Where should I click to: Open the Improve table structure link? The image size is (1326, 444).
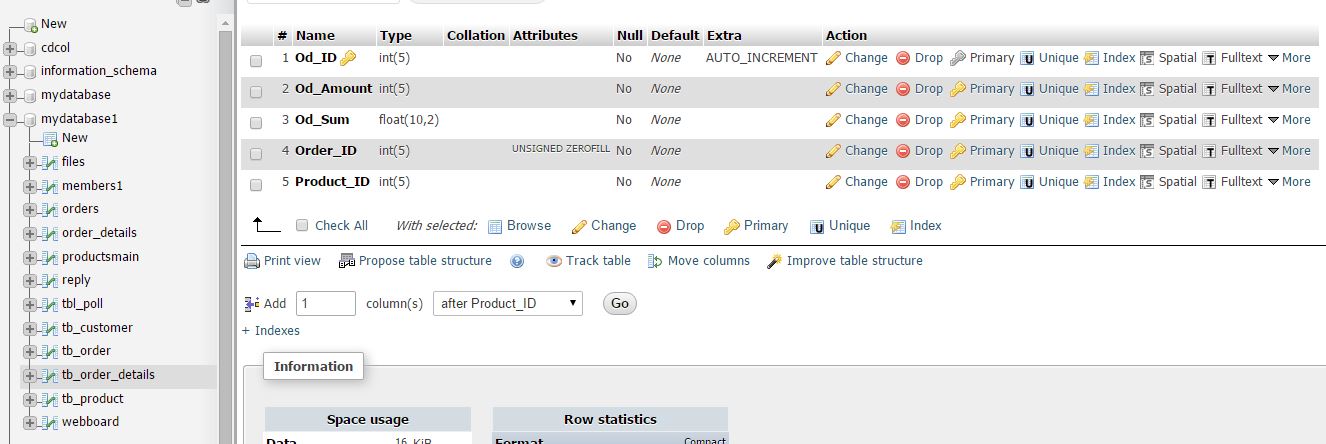tap(854, 261)
